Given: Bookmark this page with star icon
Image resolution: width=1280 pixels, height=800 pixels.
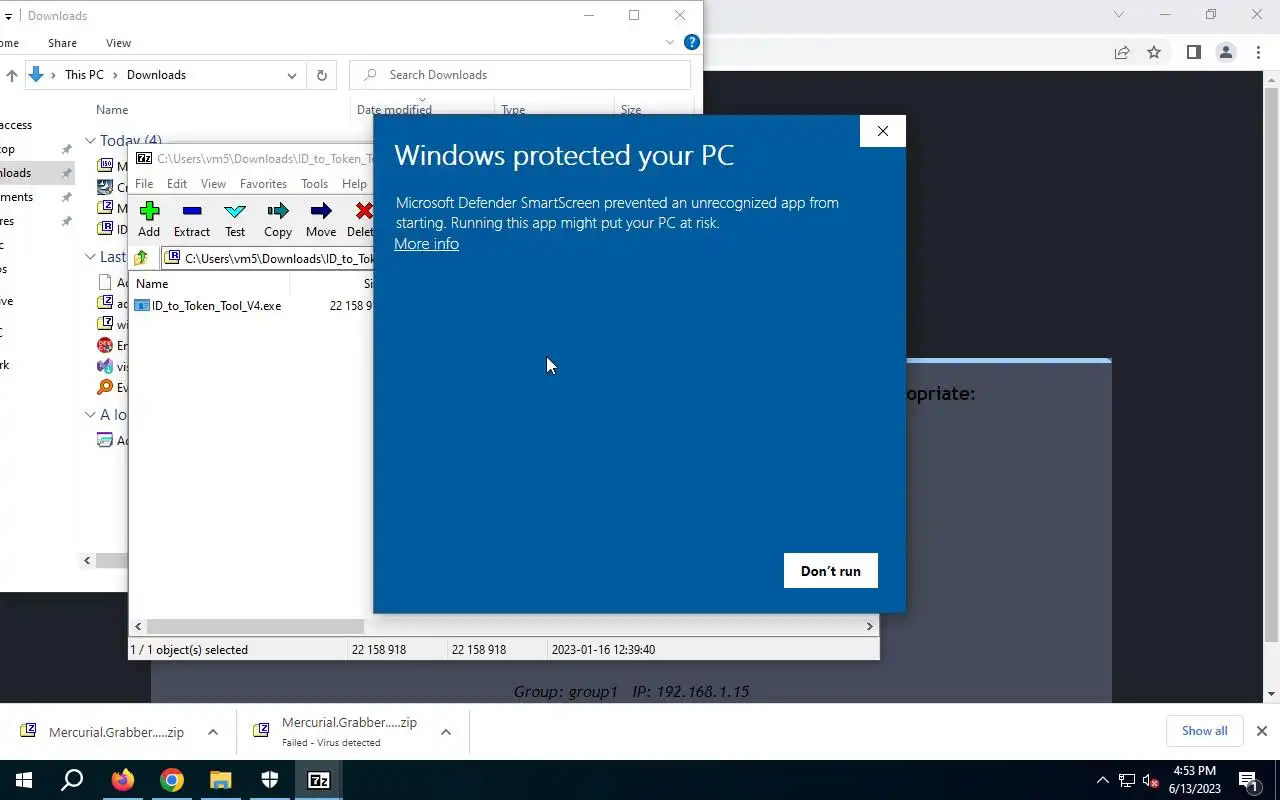Looking at the screenshot, I should (x=1154, y=52).
